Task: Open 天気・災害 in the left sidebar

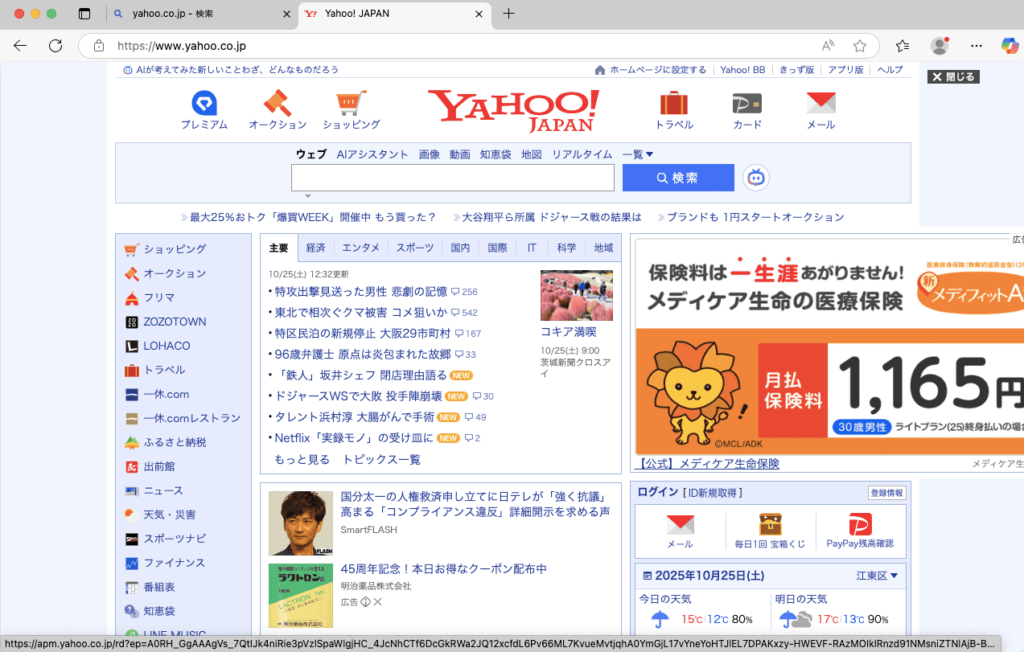Action: (169, 515)
